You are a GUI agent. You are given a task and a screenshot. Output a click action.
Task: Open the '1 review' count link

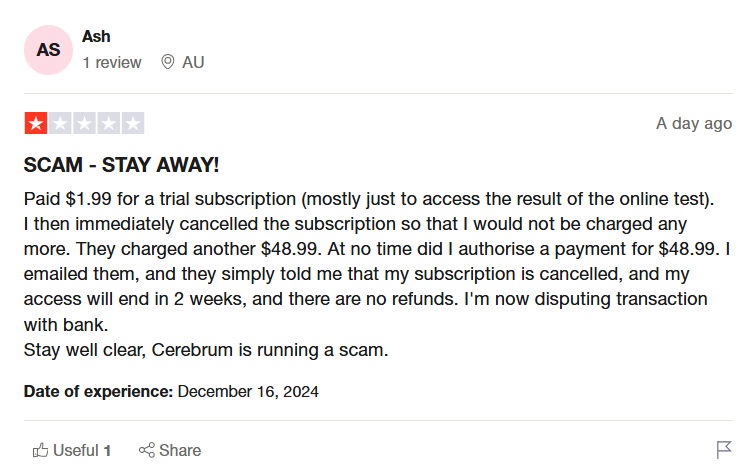point(112,63)
